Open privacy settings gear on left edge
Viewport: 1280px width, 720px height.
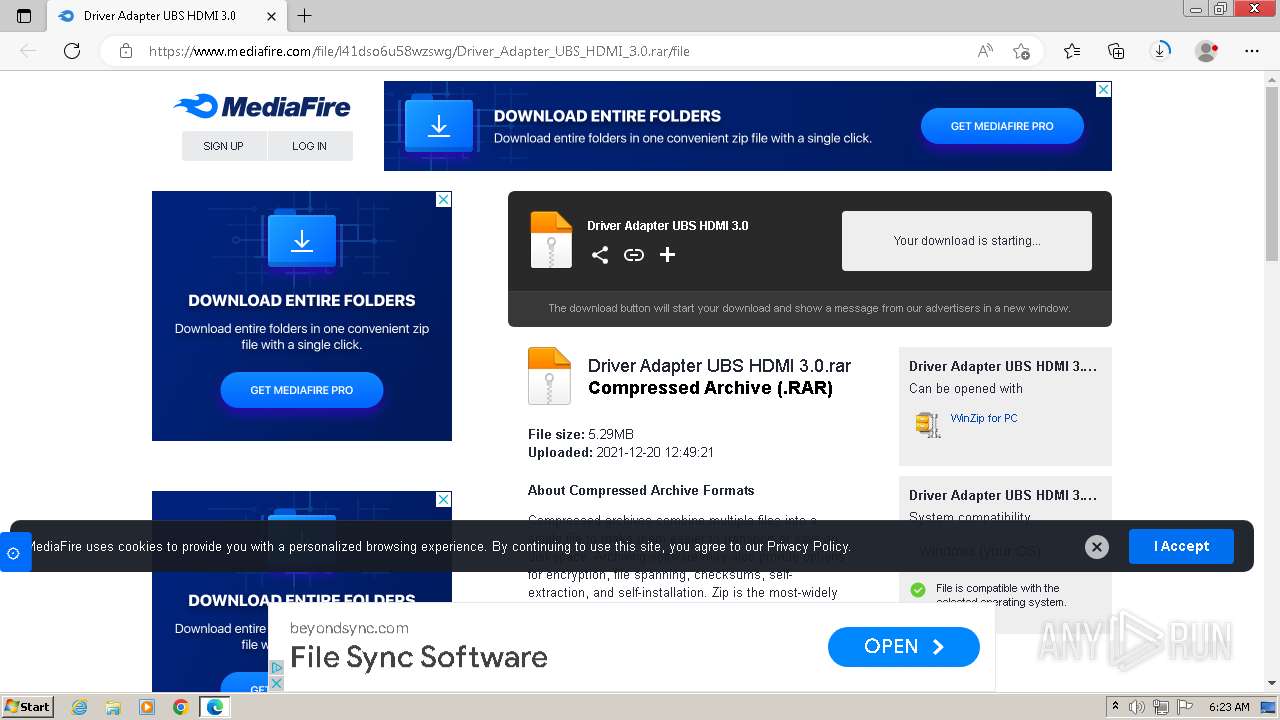coord(13,552)
